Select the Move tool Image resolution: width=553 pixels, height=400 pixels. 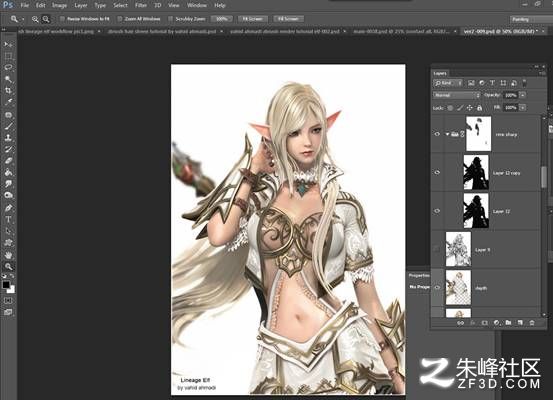tap(8, 45)
